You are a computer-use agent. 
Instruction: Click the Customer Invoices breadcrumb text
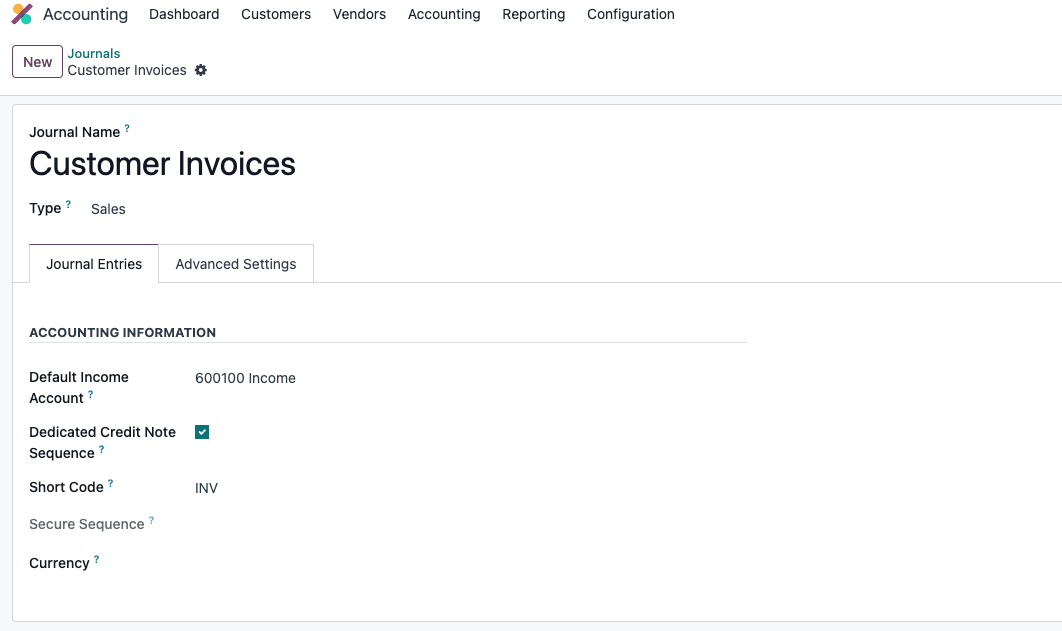(x=127, y=70)
